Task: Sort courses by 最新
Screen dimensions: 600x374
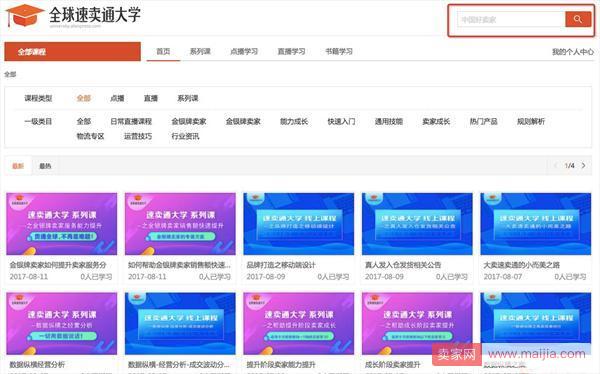Action: point(18,166)
